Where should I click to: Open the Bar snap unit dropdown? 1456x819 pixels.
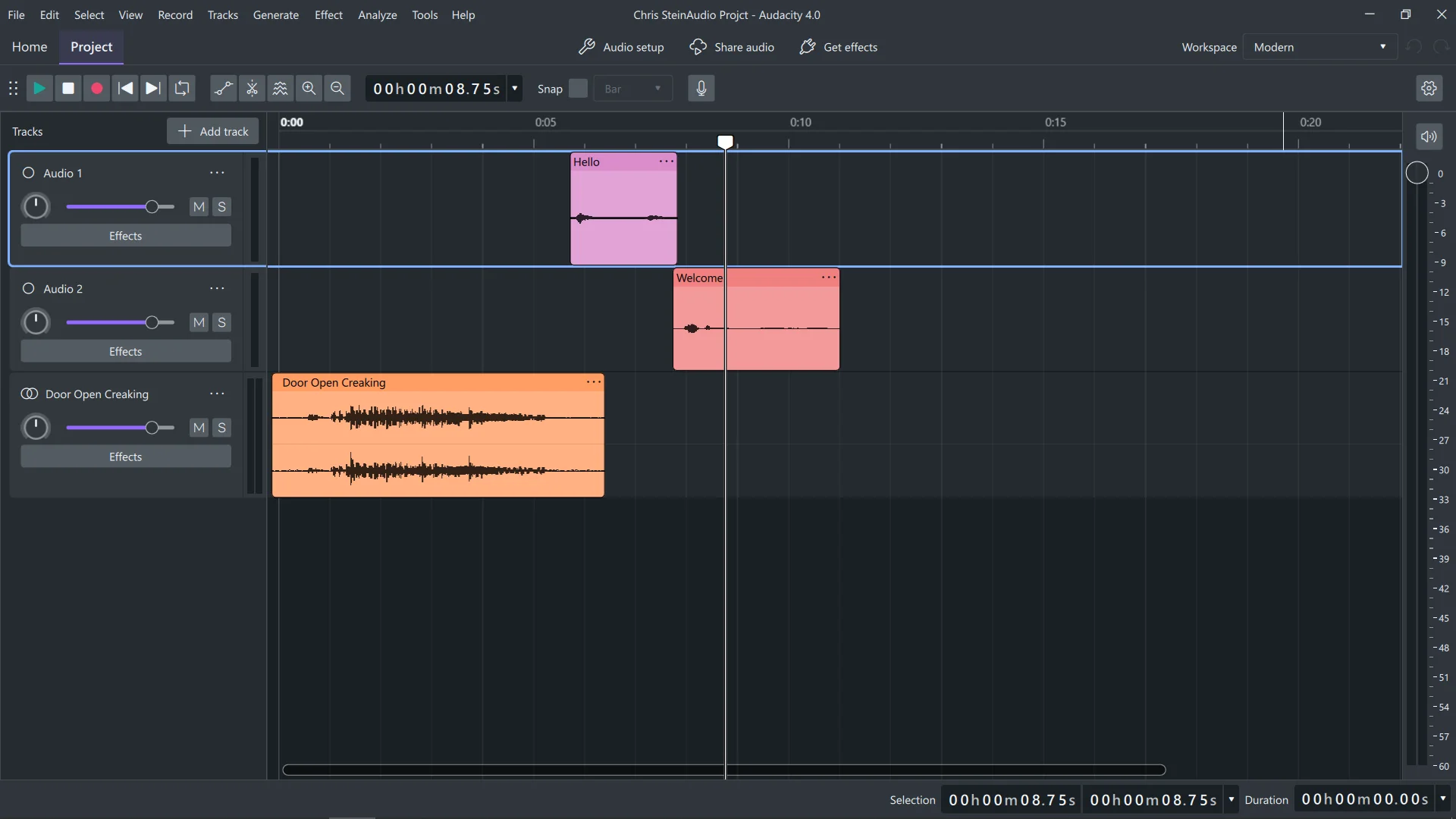pos(632,89)
